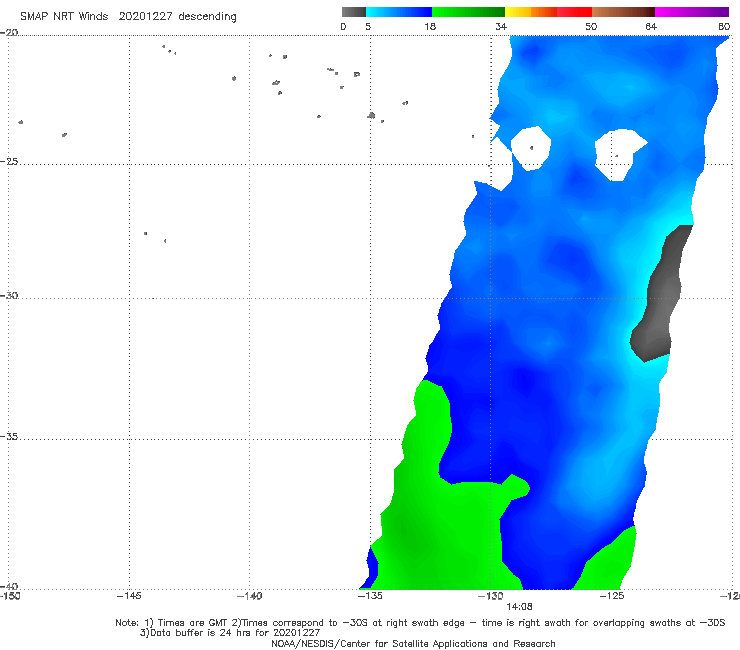
Task: Click the blue segment of the color scale
Action: pos(399,12)
